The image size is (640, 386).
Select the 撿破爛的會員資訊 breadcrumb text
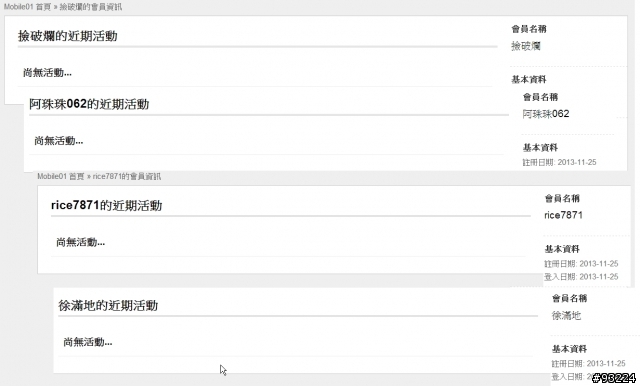[x=91, y=7]
